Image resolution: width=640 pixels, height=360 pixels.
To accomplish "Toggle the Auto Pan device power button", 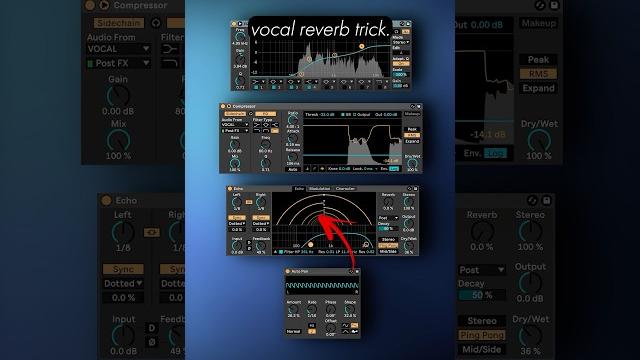I will (287, 271).
